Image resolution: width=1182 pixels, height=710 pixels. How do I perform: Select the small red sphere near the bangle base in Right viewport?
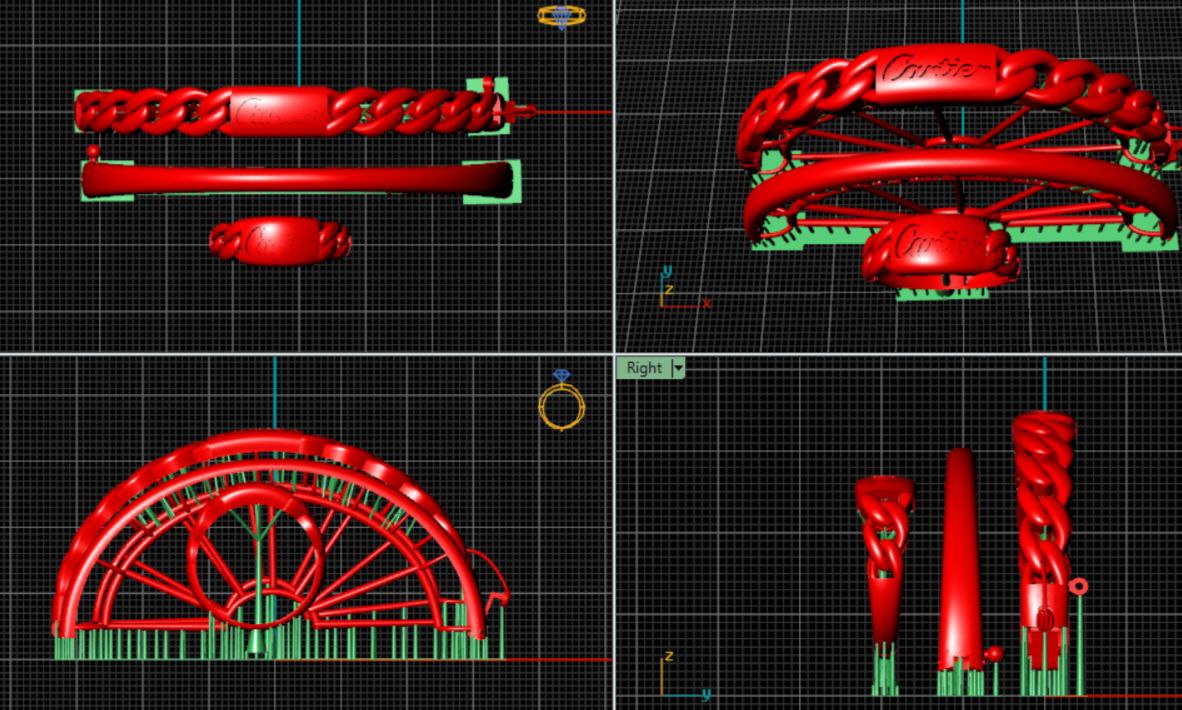coord(994,653)
